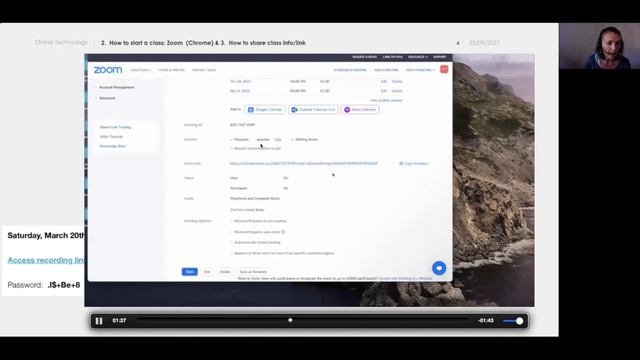This screenshot has width=640, height=360.
Task: Toggle Automatically record meeting checkbox
Action: click(231, 242)
